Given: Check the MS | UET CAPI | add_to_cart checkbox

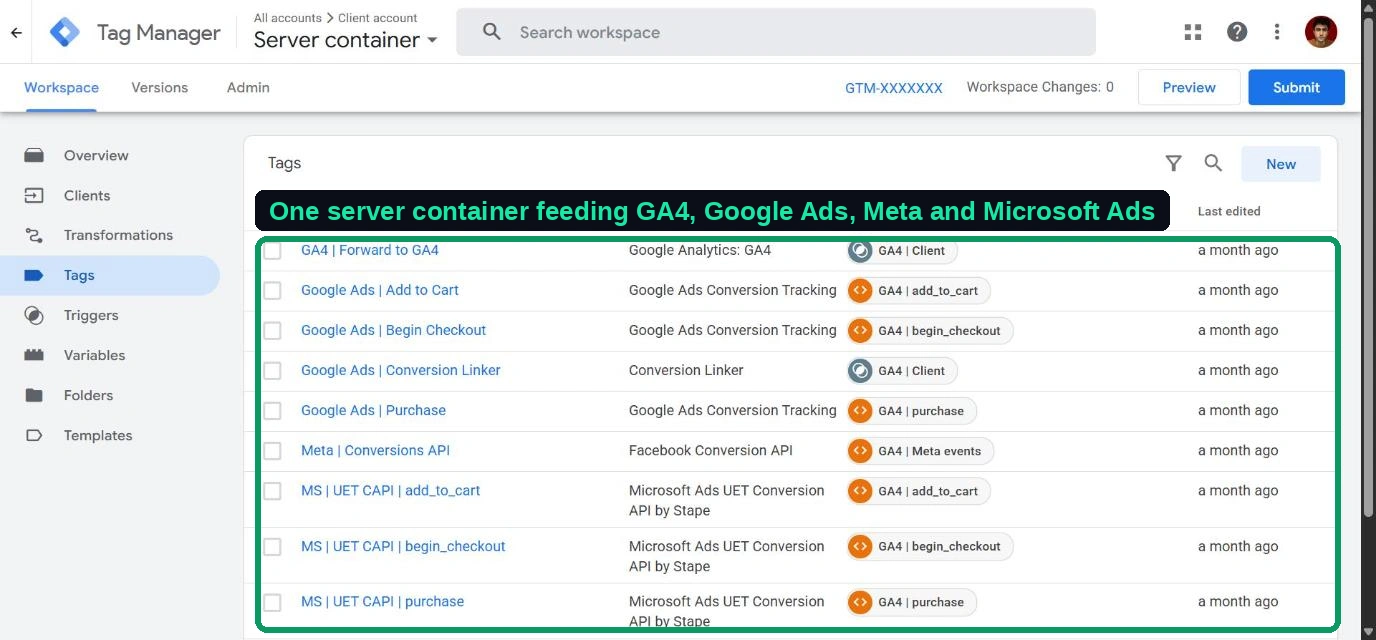Looking at the screenshot, I should click(x=272, y=491).
